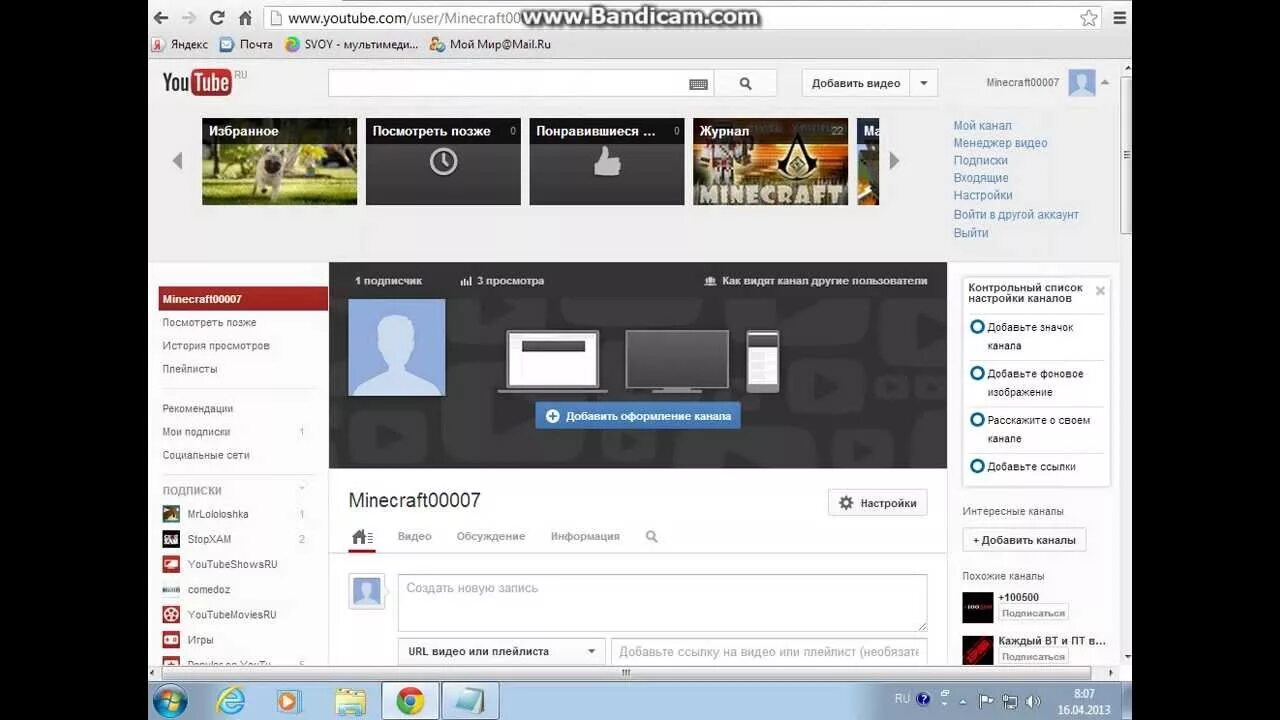Collapse the ПОДПИСКИ section arrow
Viewport: 1280px width, 720px height.
[303, 490]
